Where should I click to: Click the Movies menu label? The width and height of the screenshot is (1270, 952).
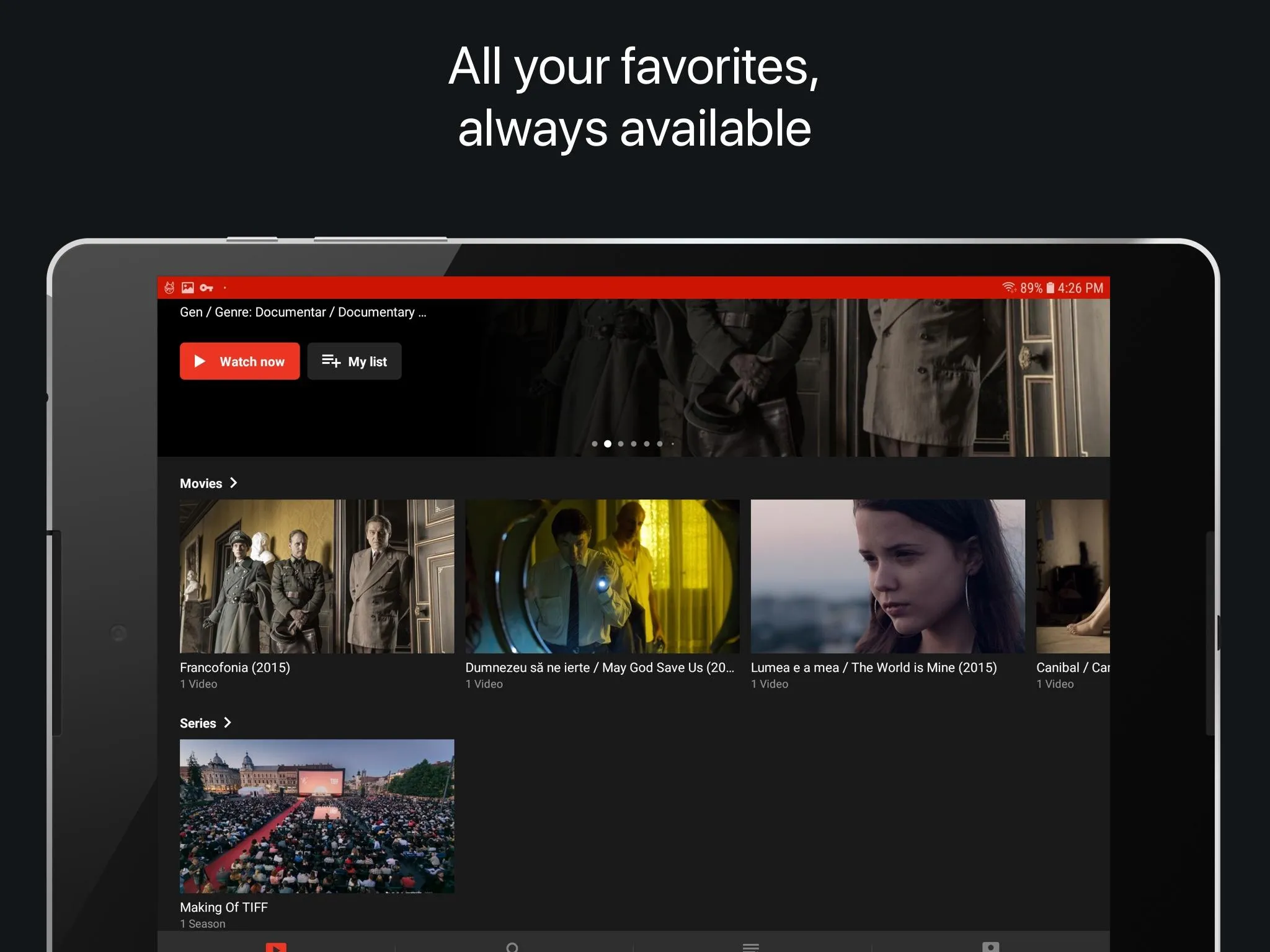200,483
